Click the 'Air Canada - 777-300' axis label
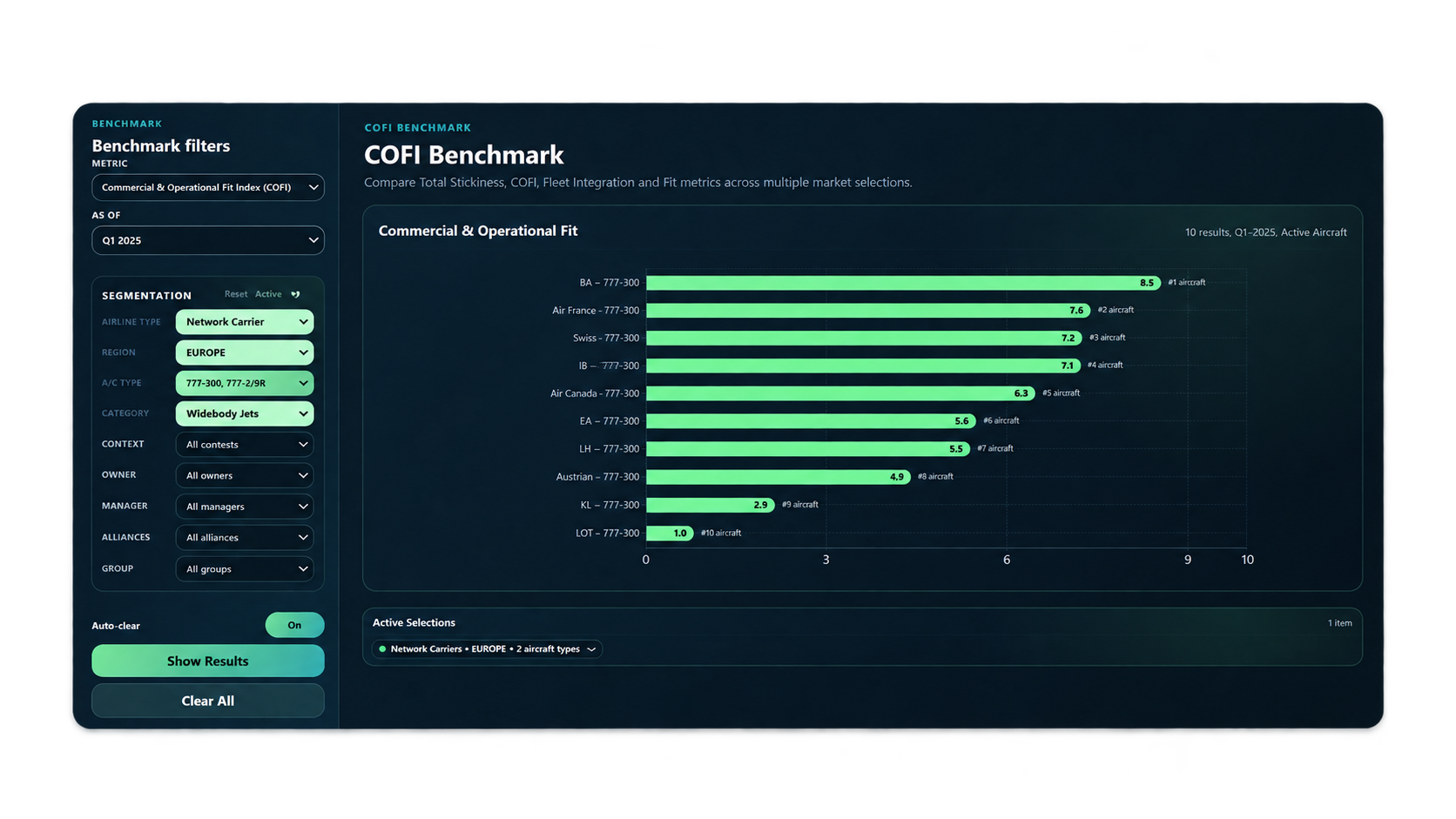The height and width of the screenshot is (819, 1456). 595,393
